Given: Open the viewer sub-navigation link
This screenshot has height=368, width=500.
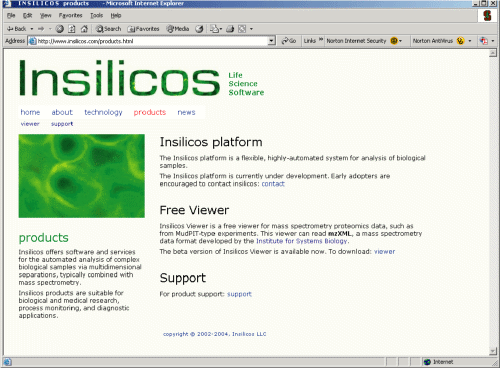Looking at the screenshot, I should coord(30,124).
